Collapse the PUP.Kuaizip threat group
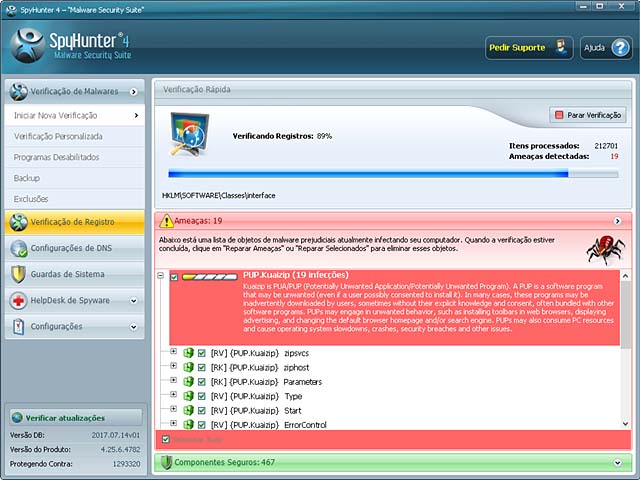This screenshot has height=480, width=640. [x=161, y=276]
